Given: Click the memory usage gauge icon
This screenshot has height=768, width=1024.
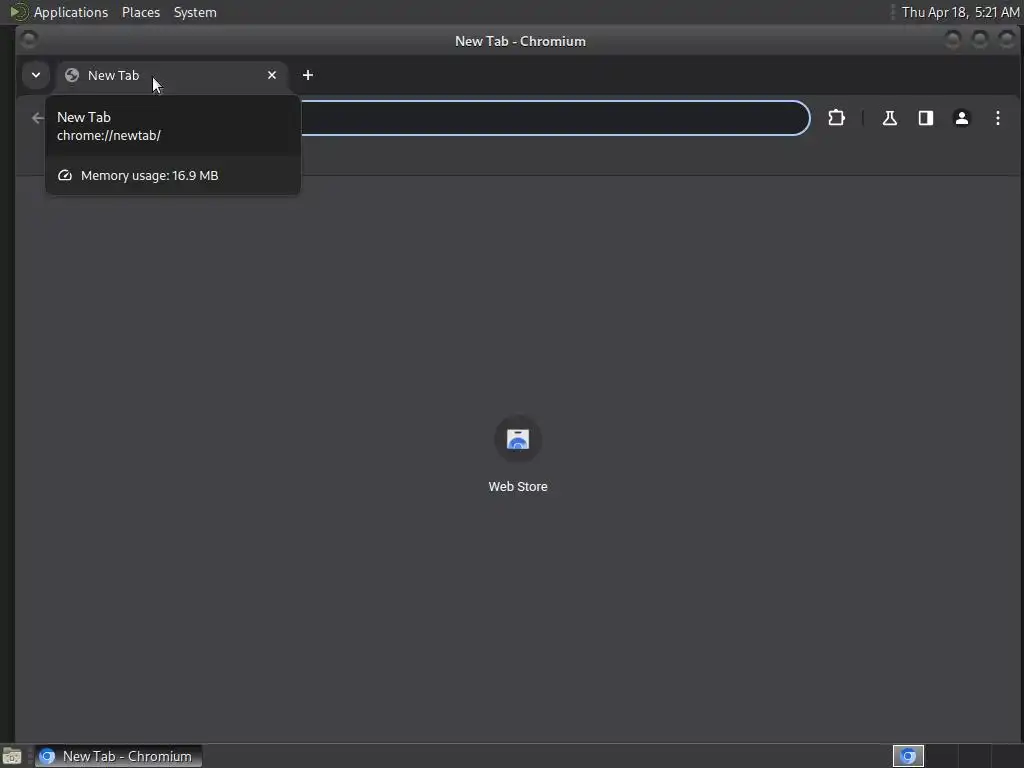Looking at the screenshot, I should (x=65, y=176).
